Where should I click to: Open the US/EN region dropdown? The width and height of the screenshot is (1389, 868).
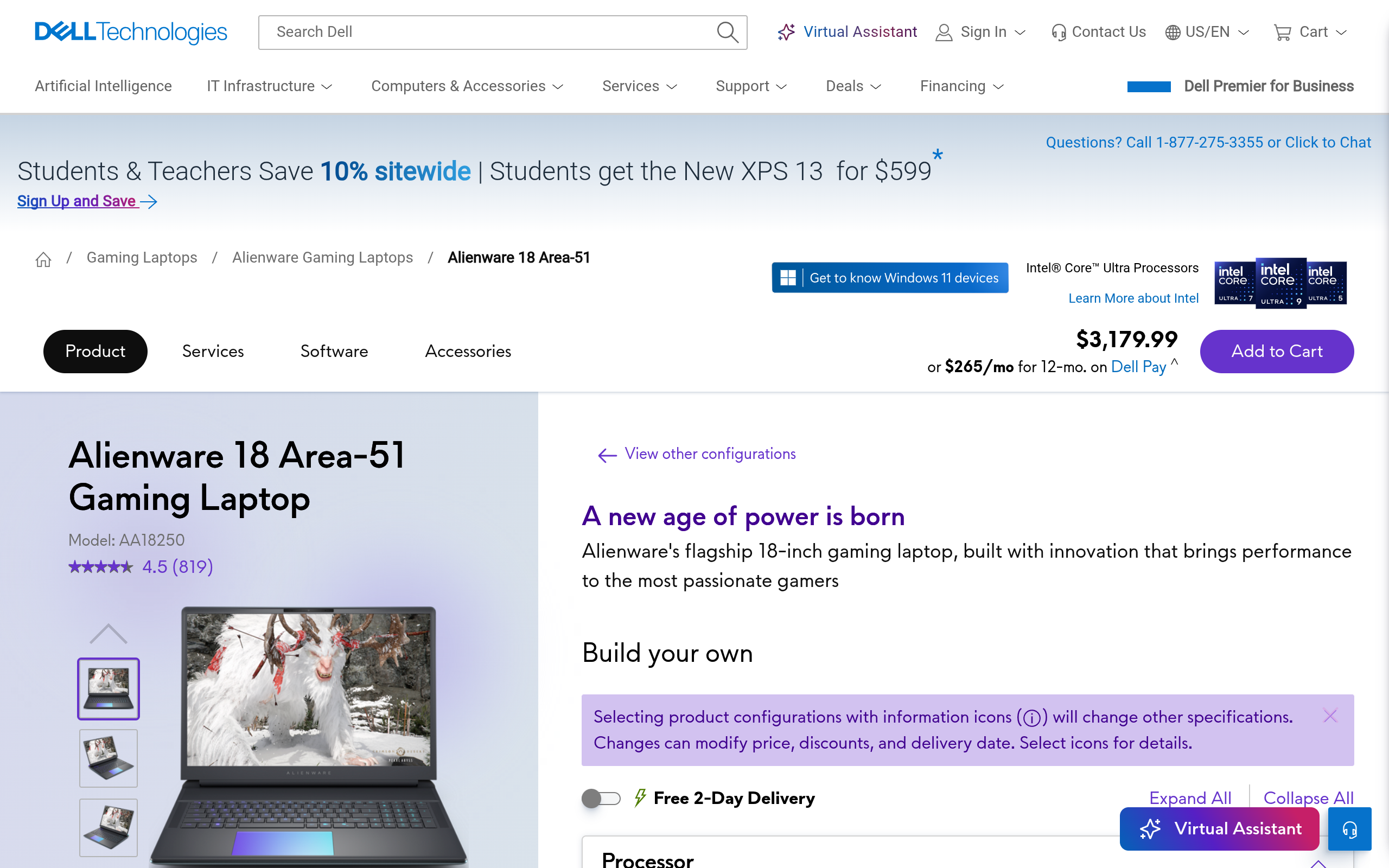point(1207,32)
